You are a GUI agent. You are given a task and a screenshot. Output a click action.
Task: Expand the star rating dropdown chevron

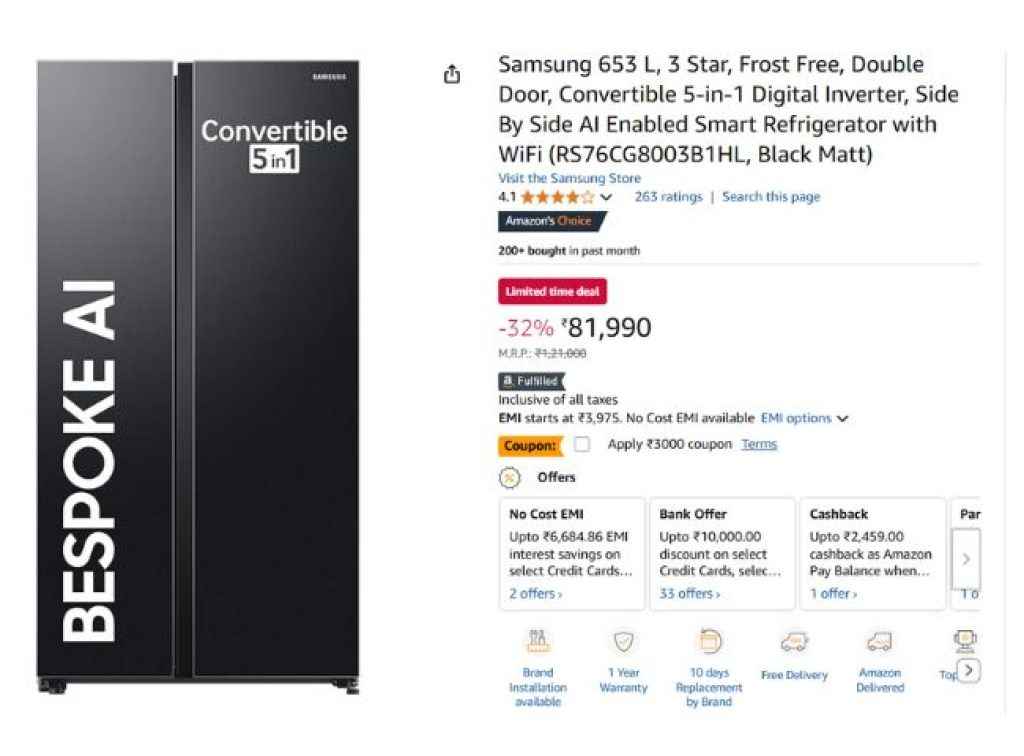click(606, 197)
